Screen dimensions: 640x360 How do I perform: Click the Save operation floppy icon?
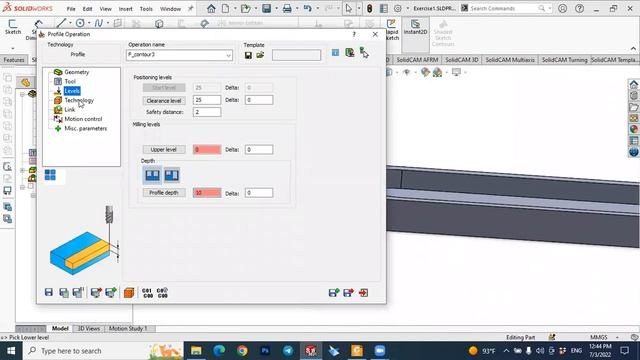[49, 293]
